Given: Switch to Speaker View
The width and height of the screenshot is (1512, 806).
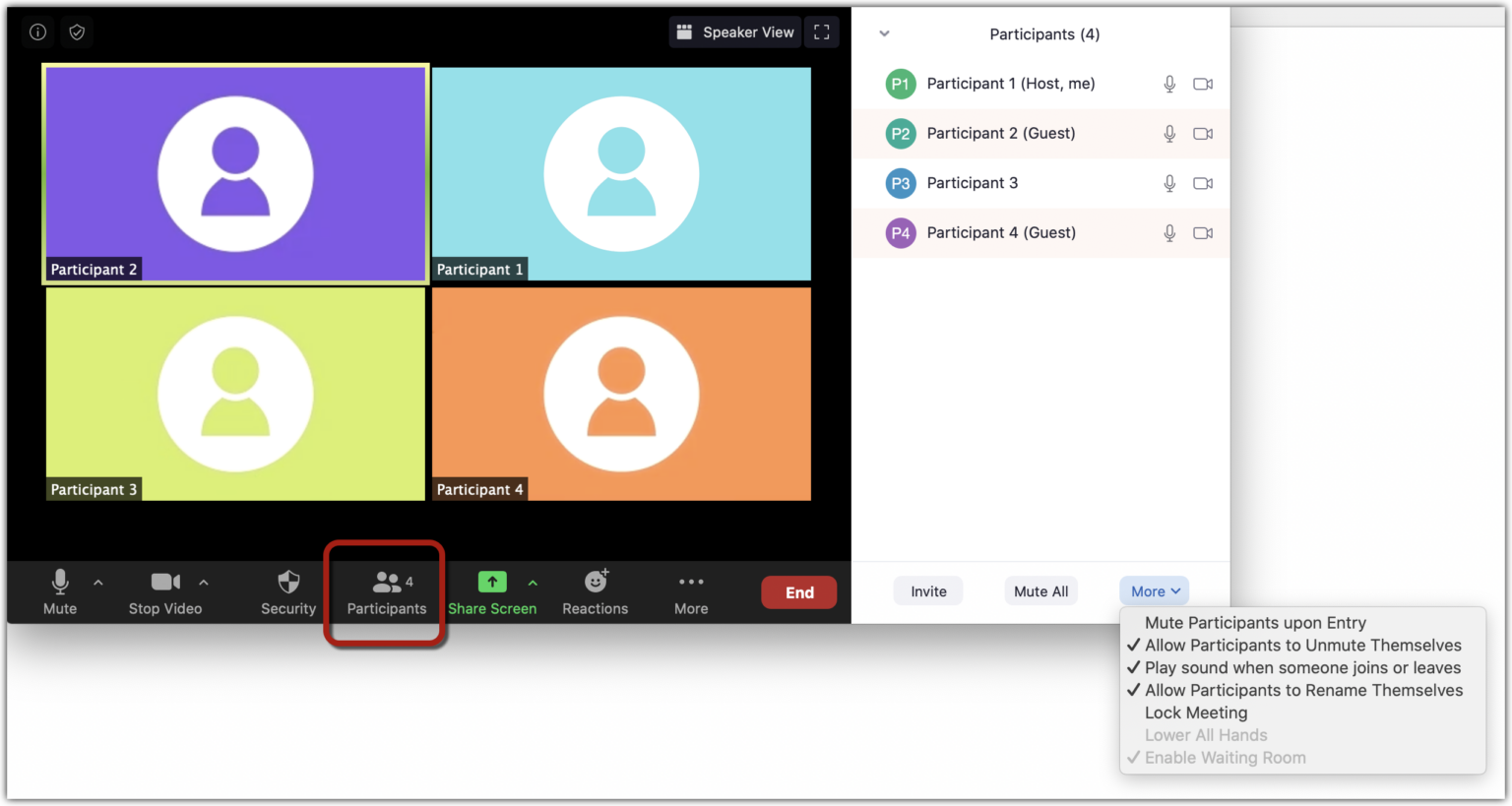Looking at the screenshot, I should tap(734, 31).
